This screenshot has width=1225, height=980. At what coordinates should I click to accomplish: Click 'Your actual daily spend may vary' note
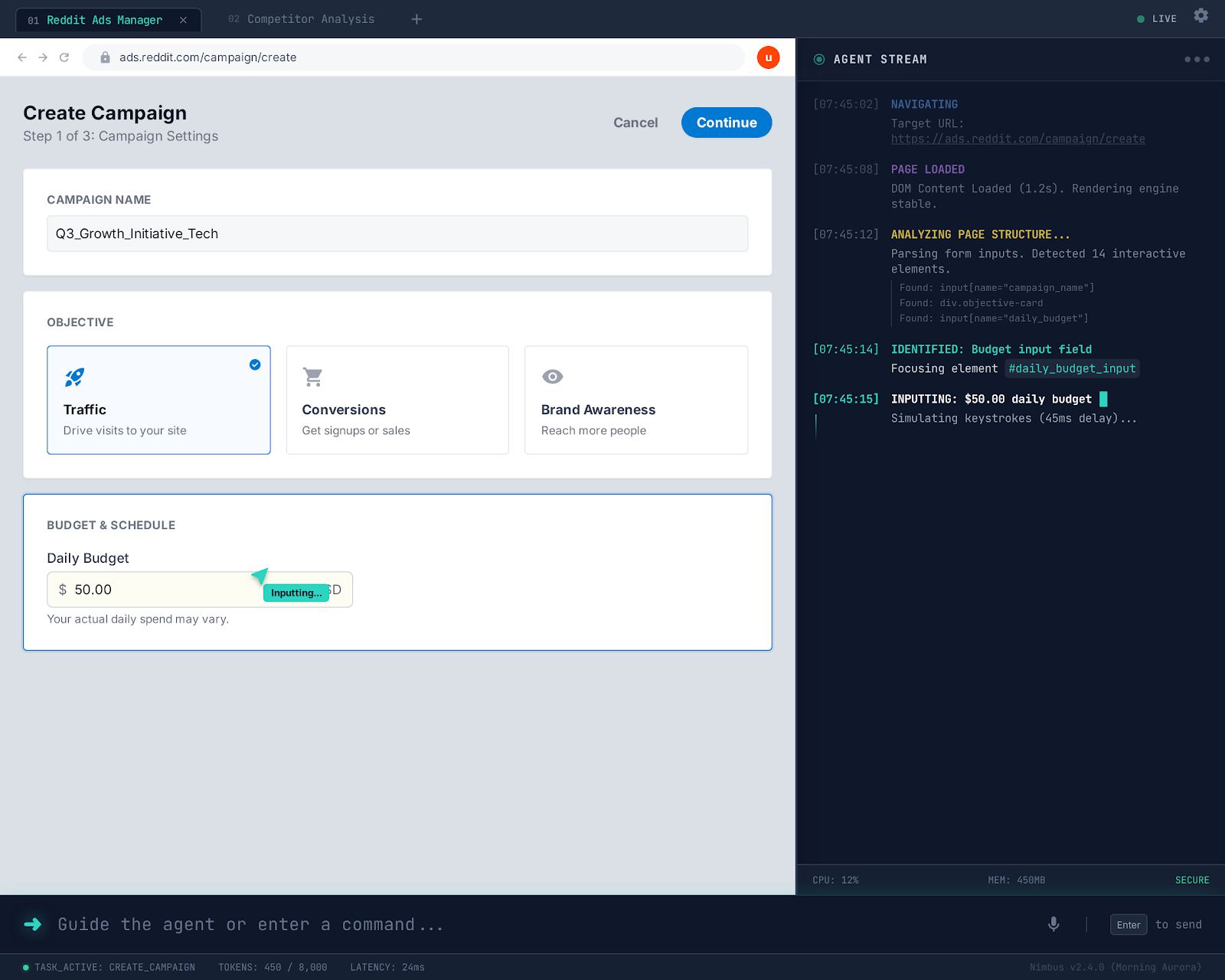(x=138, y=619)
